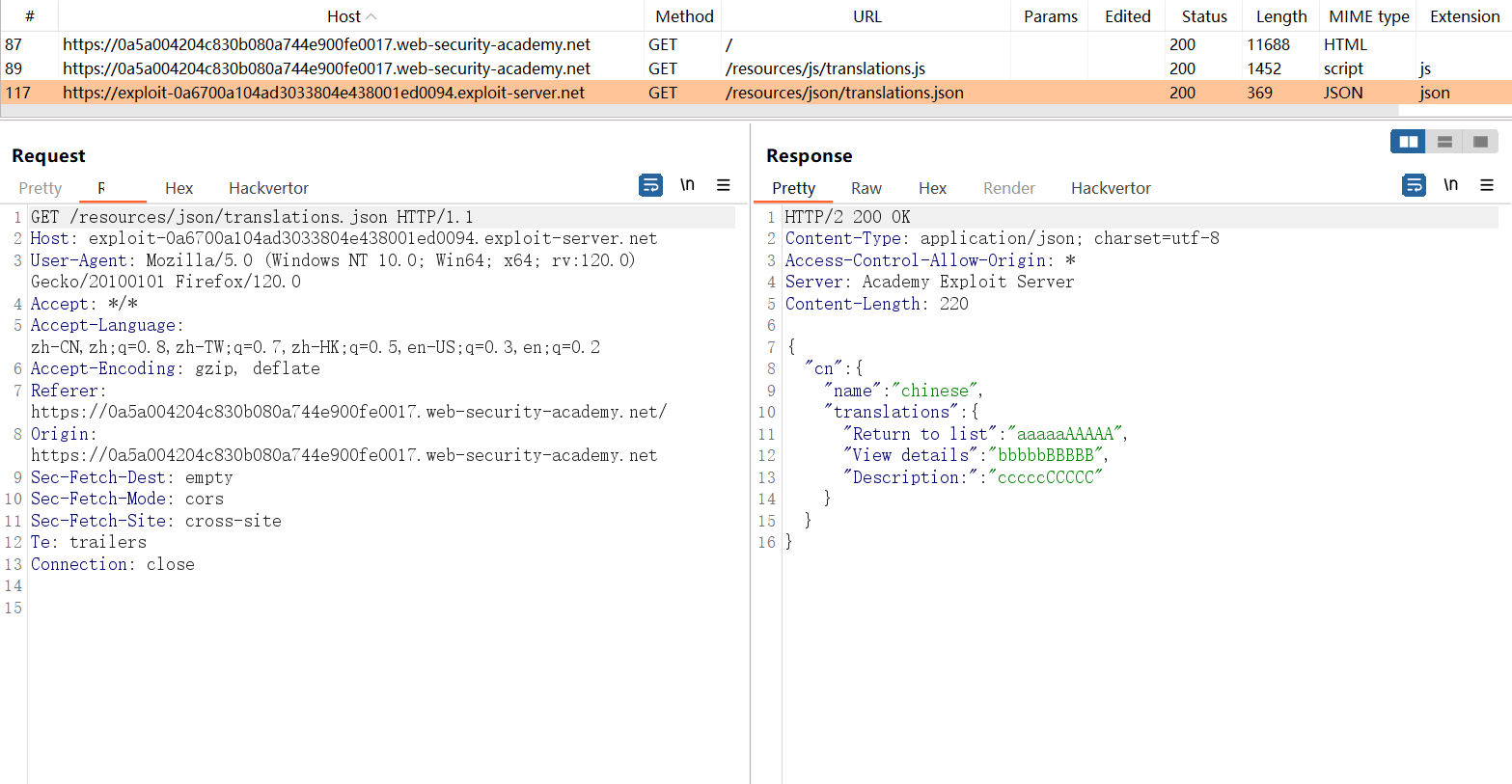Click the User-Agent header line
Viewport: 1512px width, 784px height.
click(x=333, y=271)
